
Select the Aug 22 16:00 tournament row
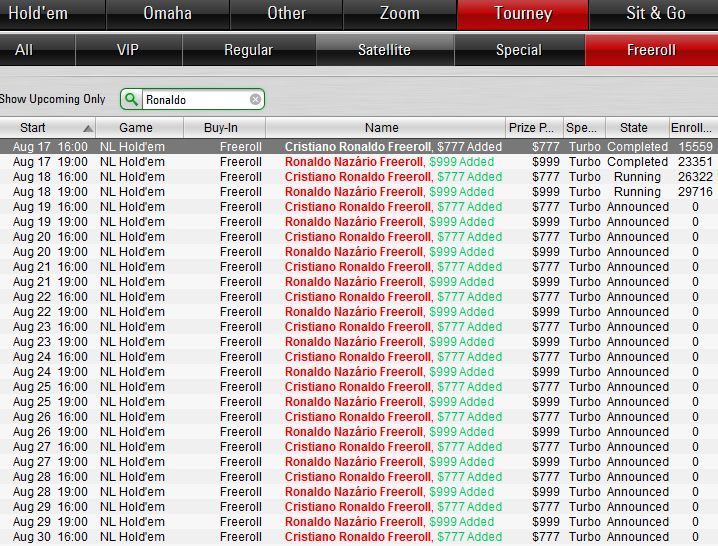click(359, 297)
